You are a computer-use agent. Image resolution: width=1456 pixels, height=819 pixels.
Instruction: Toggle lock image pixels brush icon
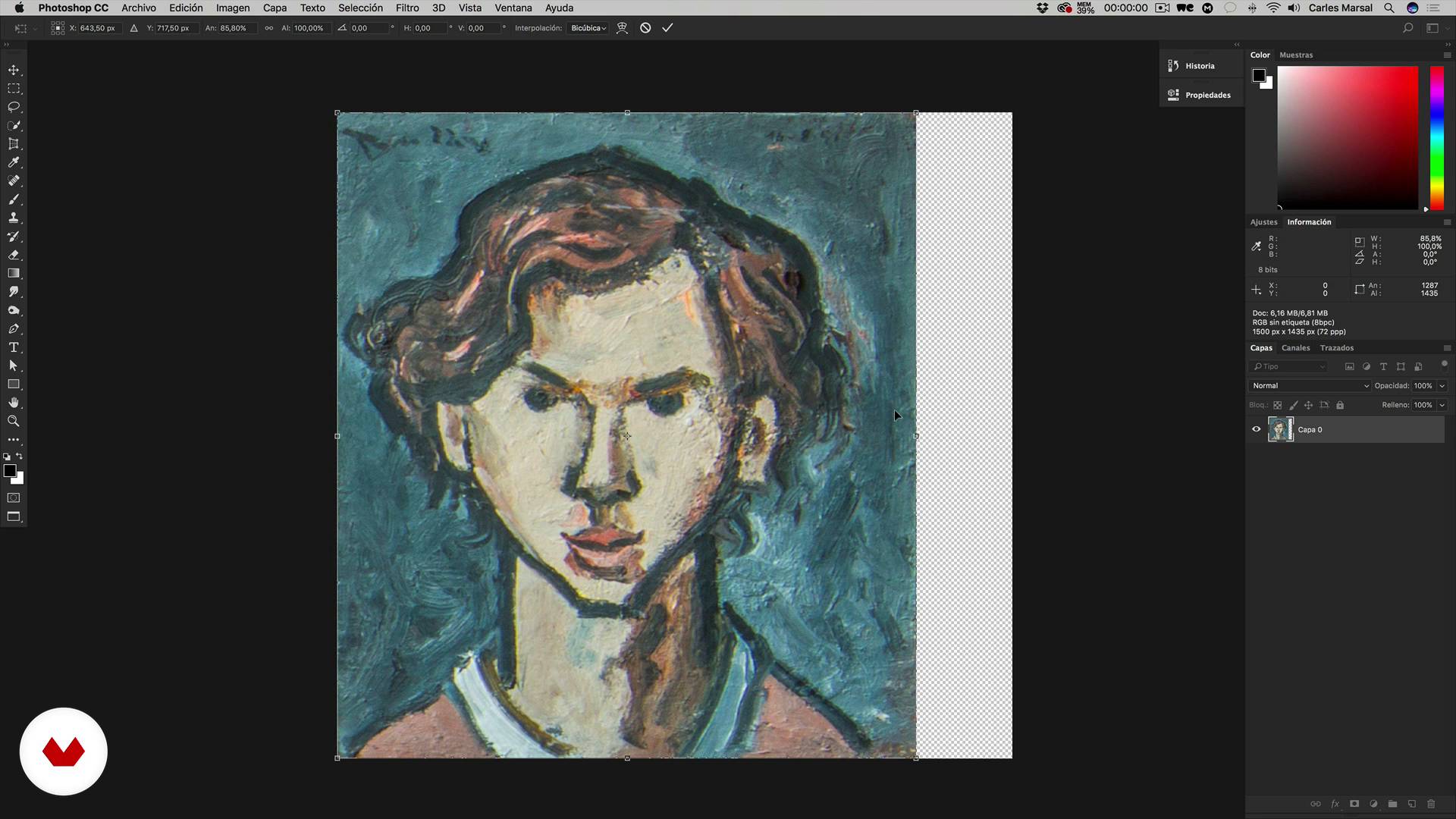click(x=1294, y=405)
